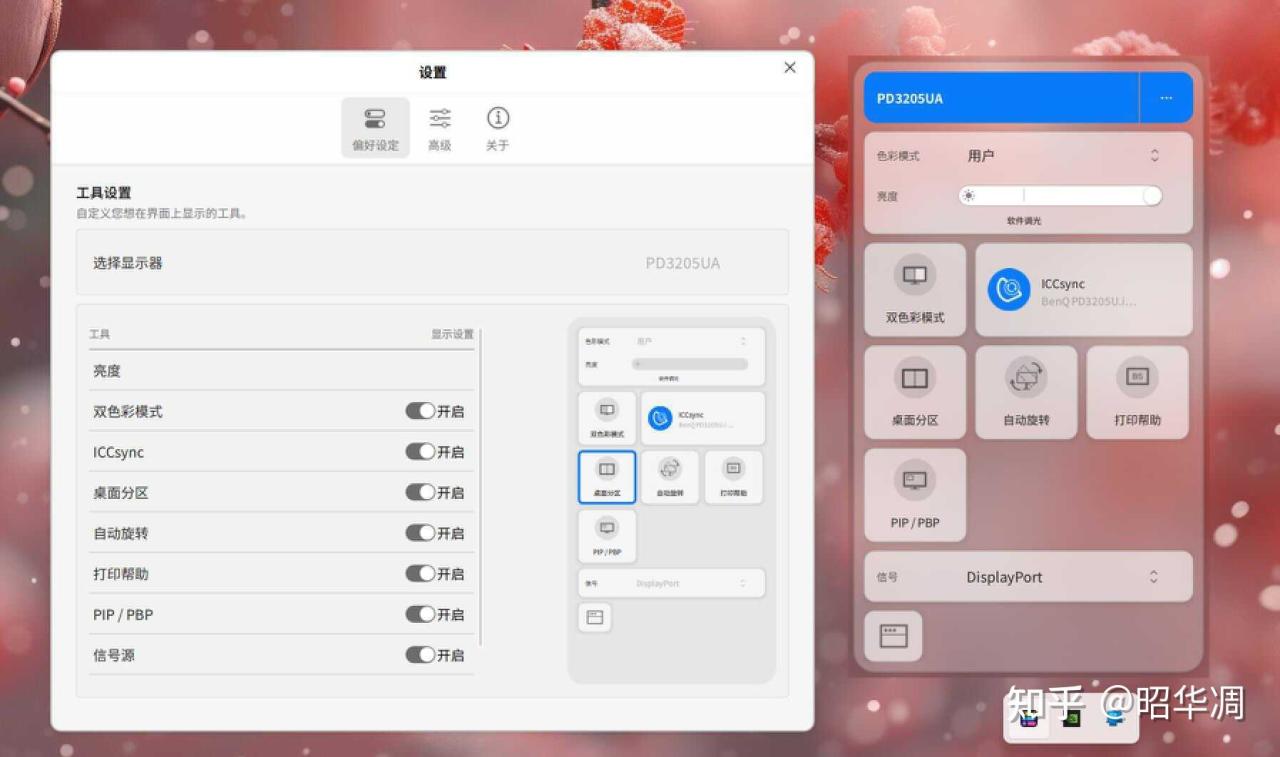Adjust the 亮度 brightness slider in widget
Image resolution: width=1280 pixels, height=757 pixels.
tap(1060, 196)
